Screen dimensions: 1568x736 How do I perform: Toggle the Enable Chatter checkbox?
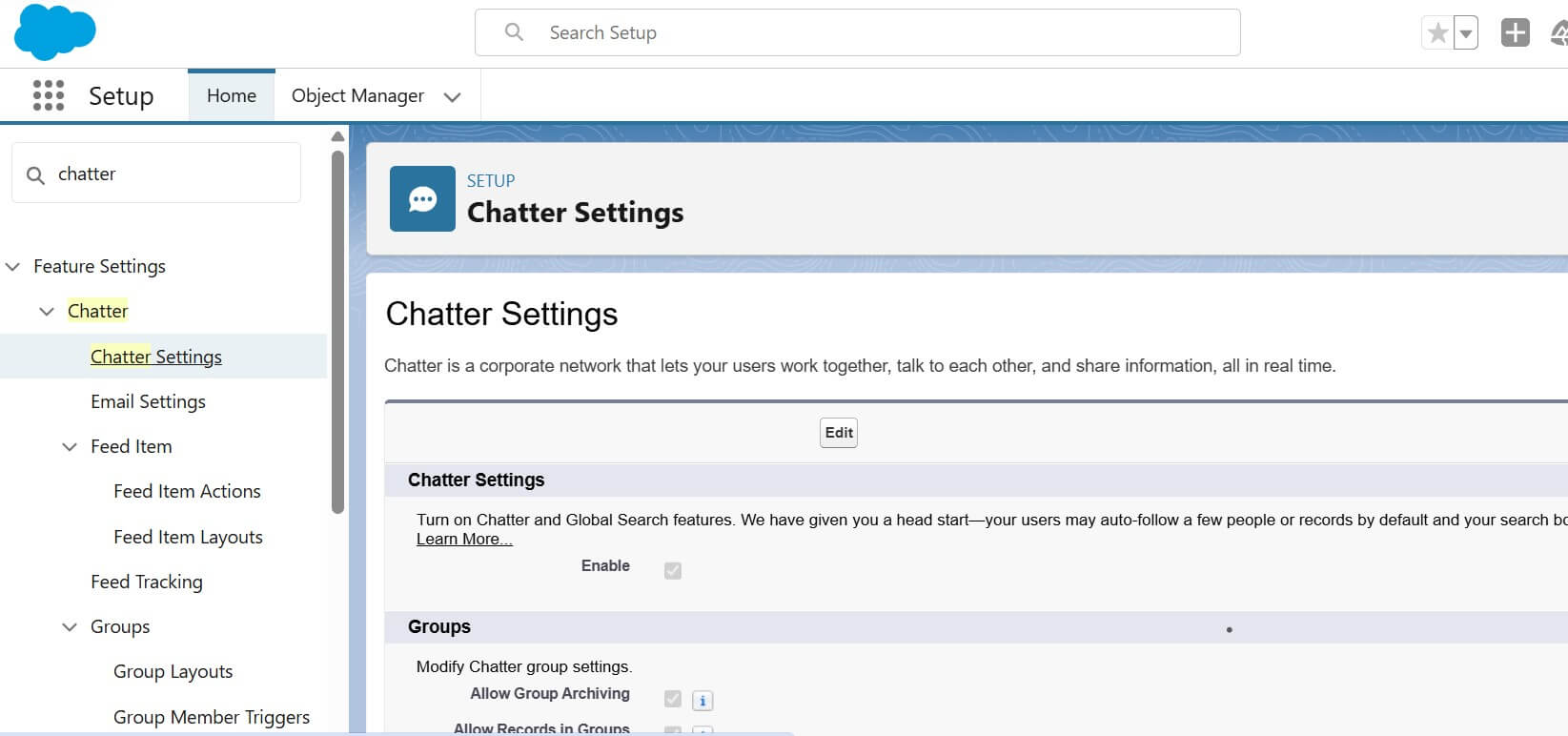pyautogui.click(x=673, y=570)
